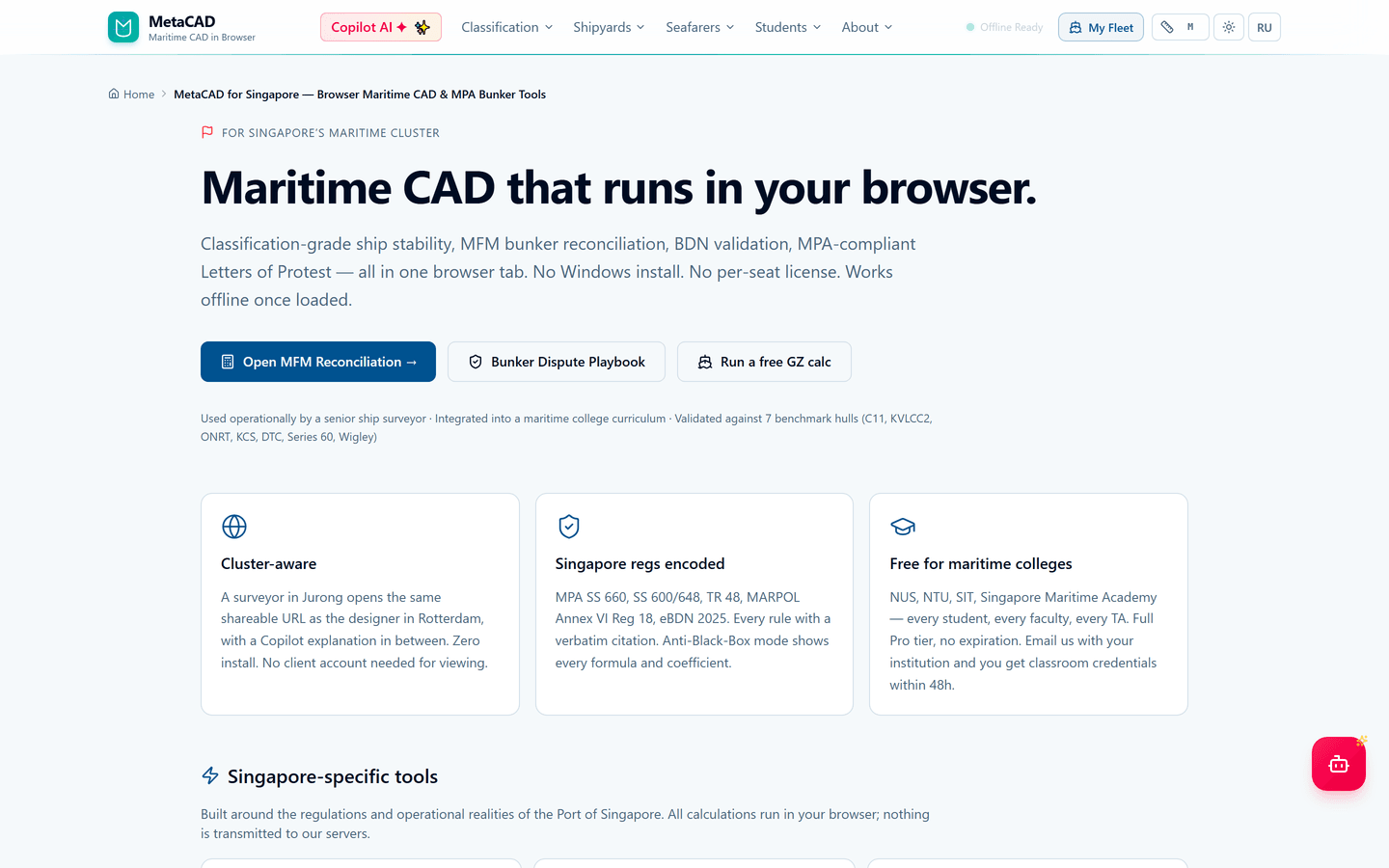Open the floating chatbot assistant button
Image resolution: width=1389 pixels, height=868 pixels.
tap(1338, 764)
